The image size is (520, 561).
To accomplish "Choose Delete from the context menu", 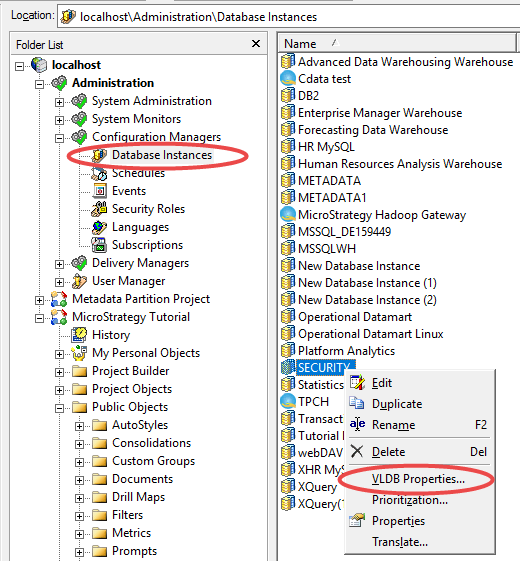I will [x=388, y=452].
